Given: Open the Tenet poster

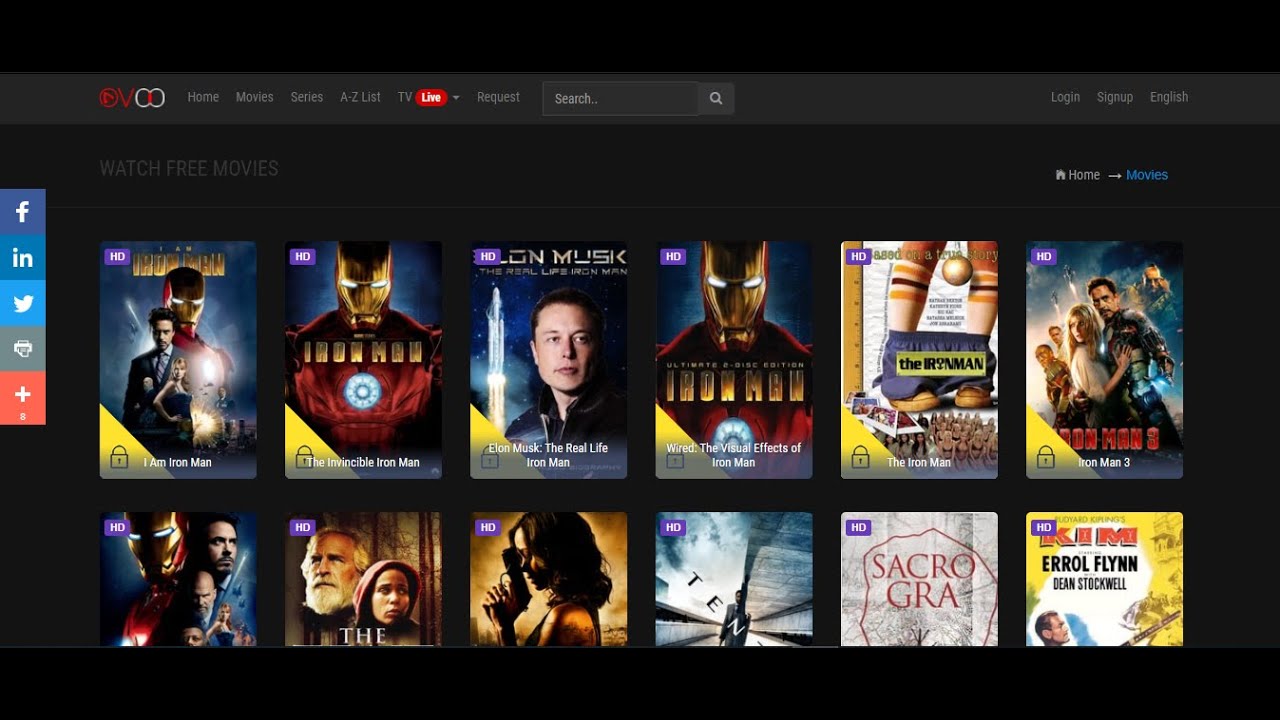Looking at the screenshot, I should tap(734, 579).
